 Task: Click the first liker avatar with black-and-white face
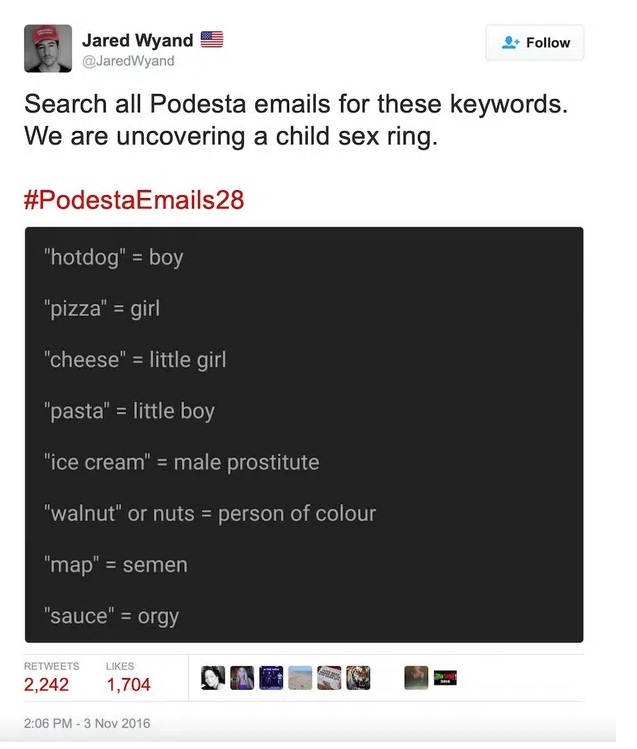[213, 678]
